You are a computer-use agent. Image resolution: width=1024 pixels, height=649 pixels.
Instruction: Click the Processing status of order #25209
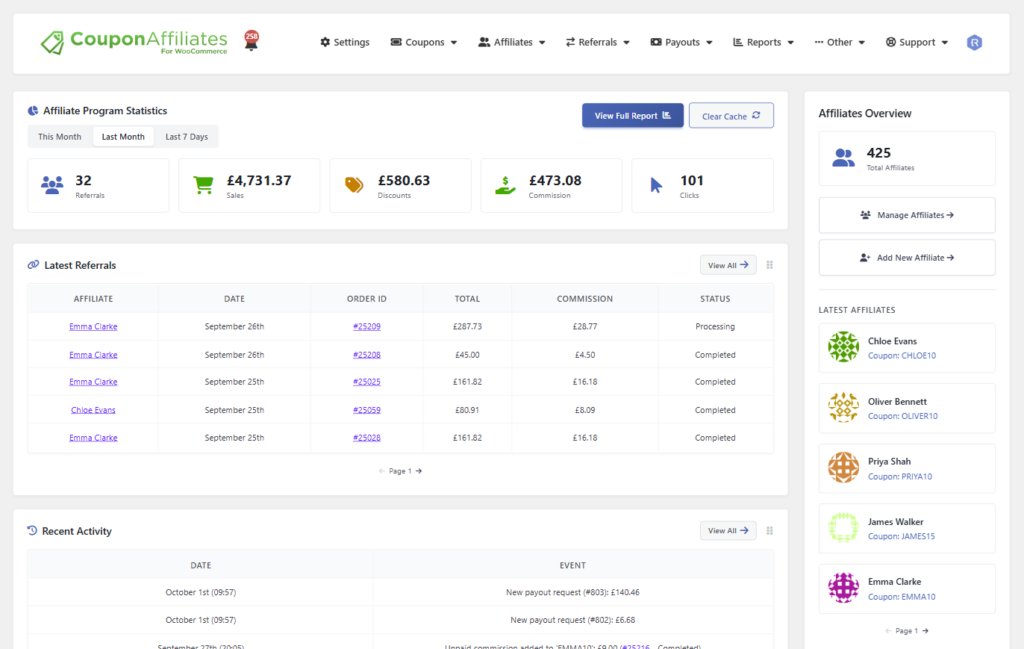715,326
